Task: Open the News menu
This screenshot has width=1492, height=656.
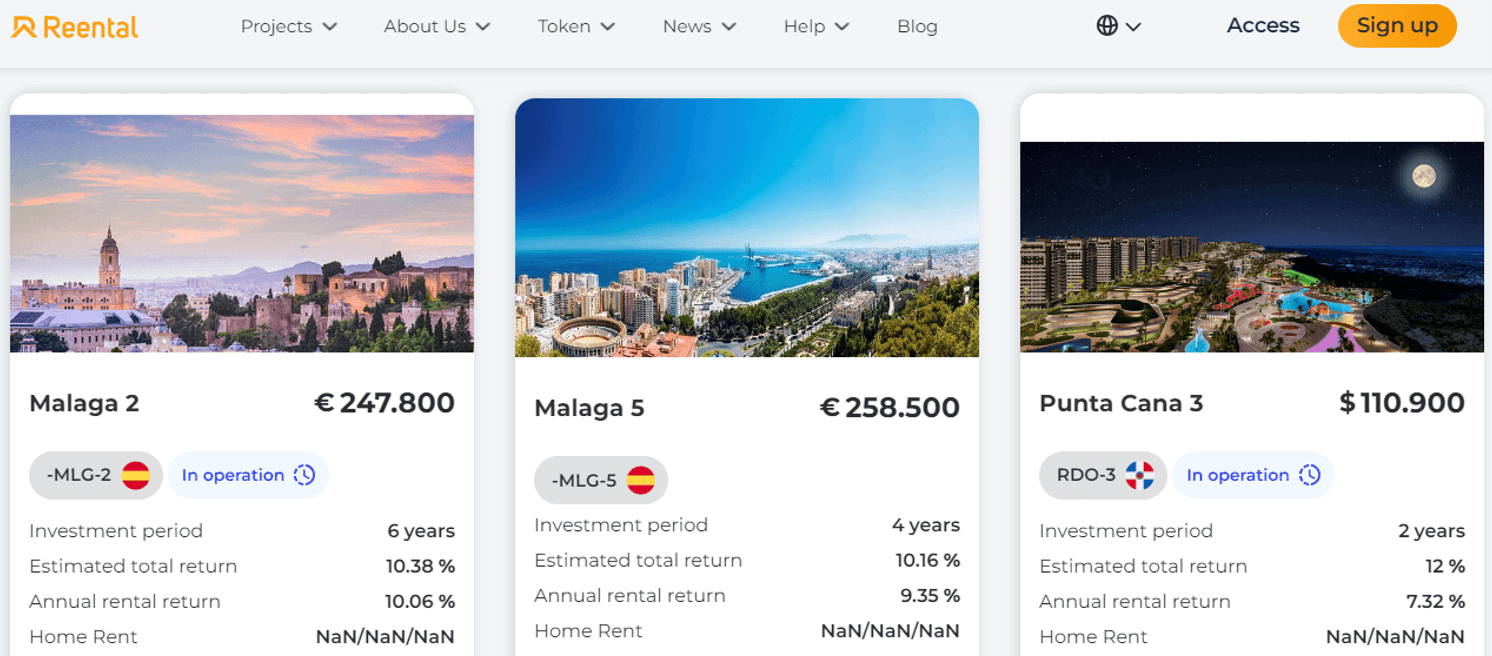Action: [699, 26]
